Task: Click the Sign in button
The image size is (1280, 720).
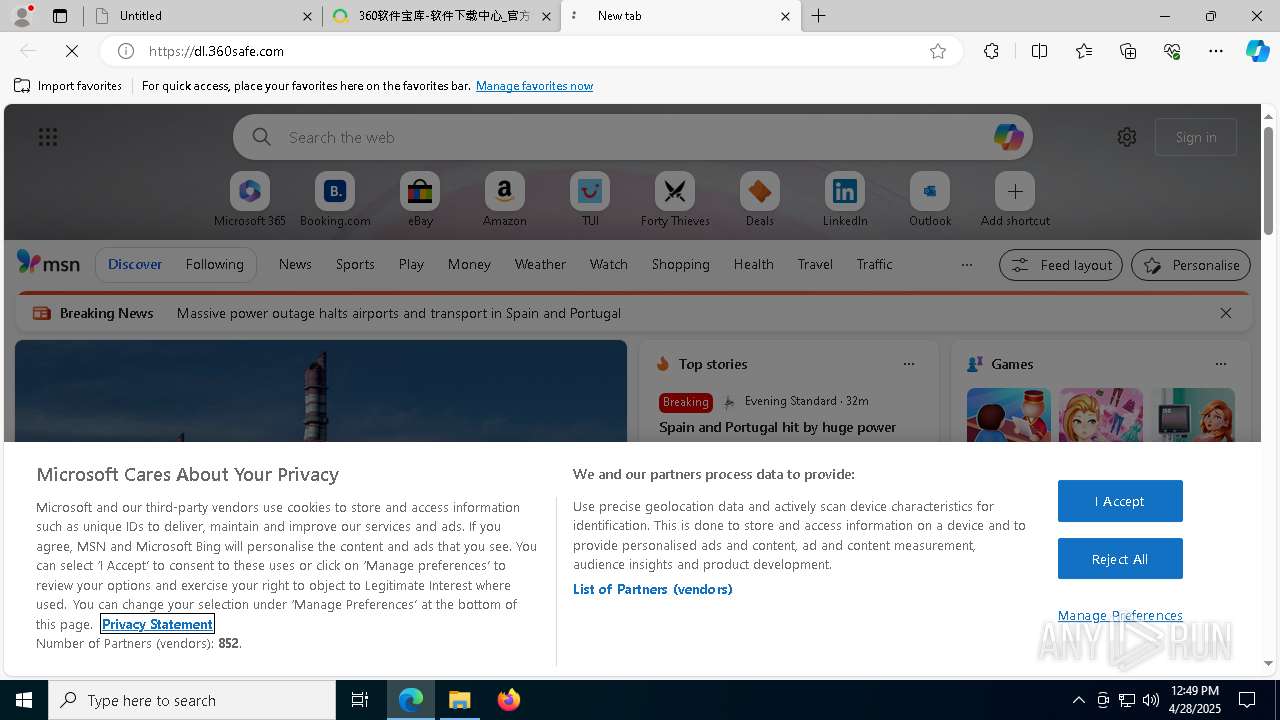Action: [x=1196, y=137]
